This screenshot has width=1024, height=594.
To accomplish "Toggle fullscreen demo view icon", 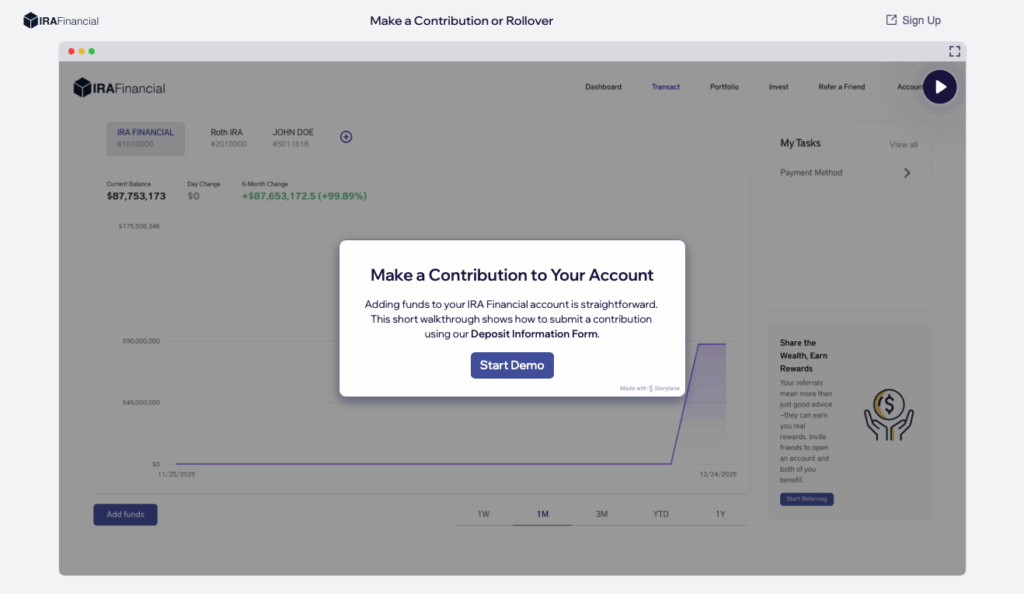I will (x=954, y=51).
